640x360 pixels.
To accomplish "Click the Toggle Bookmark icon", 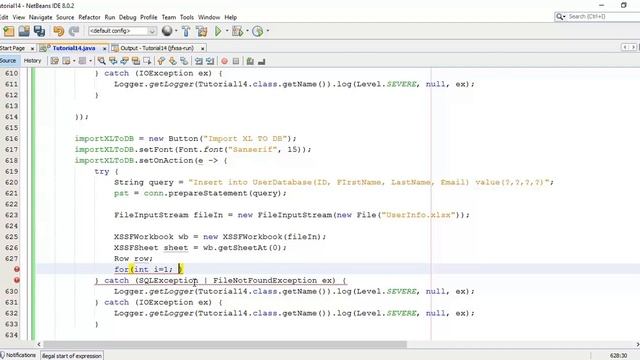I will click(x=184, y=61).
